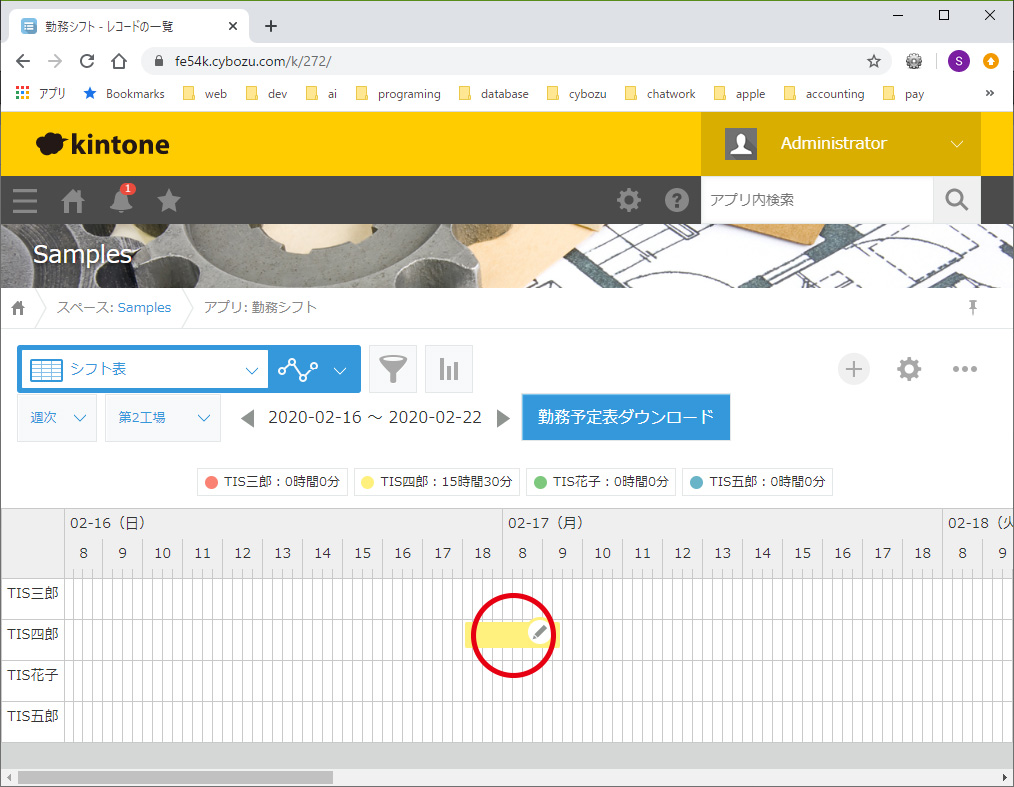Click the 勤務予定表ダウンロード button
Screen dimensions: 1014x787
click(626, 417)
